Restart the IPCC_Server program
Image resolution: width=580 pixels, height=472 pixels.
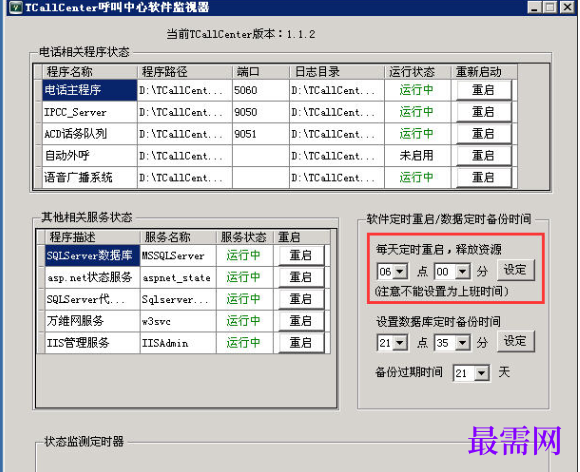(484, 112)
